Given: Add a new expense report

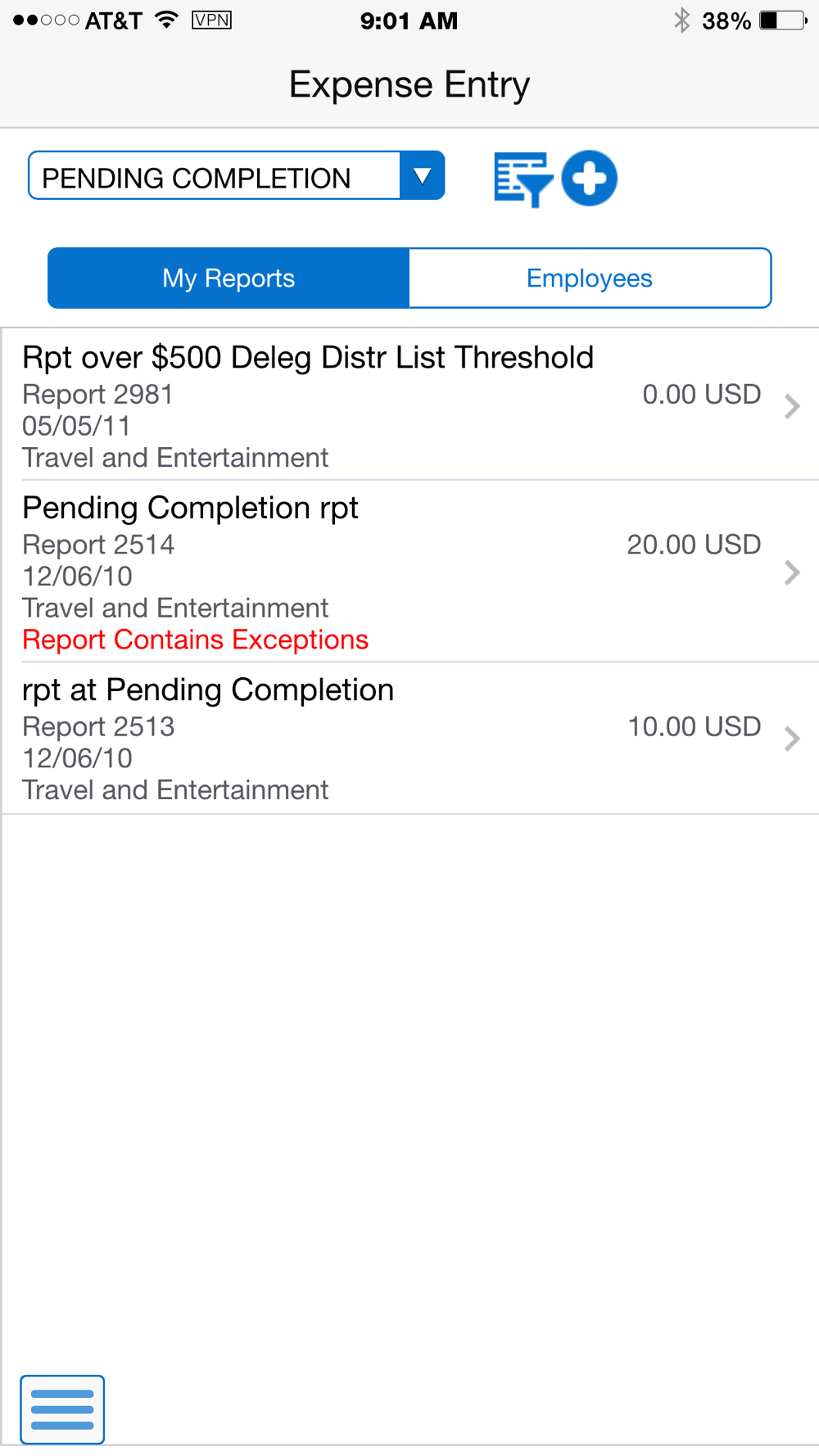Looking at the screenshot, I should [590, 179].
